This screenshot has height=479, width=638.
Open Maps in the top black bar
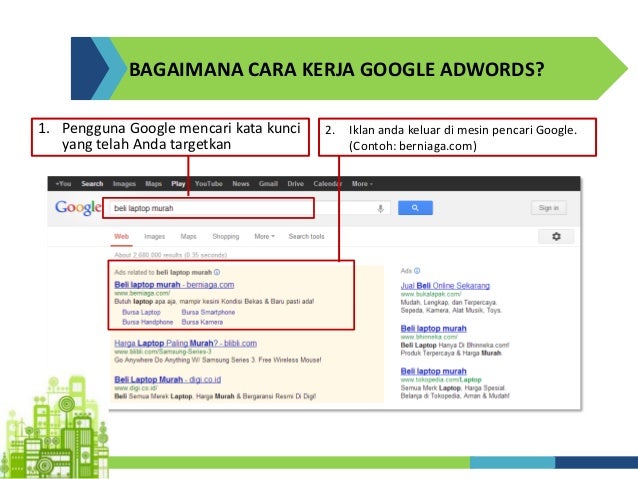(x=153, y=184)
